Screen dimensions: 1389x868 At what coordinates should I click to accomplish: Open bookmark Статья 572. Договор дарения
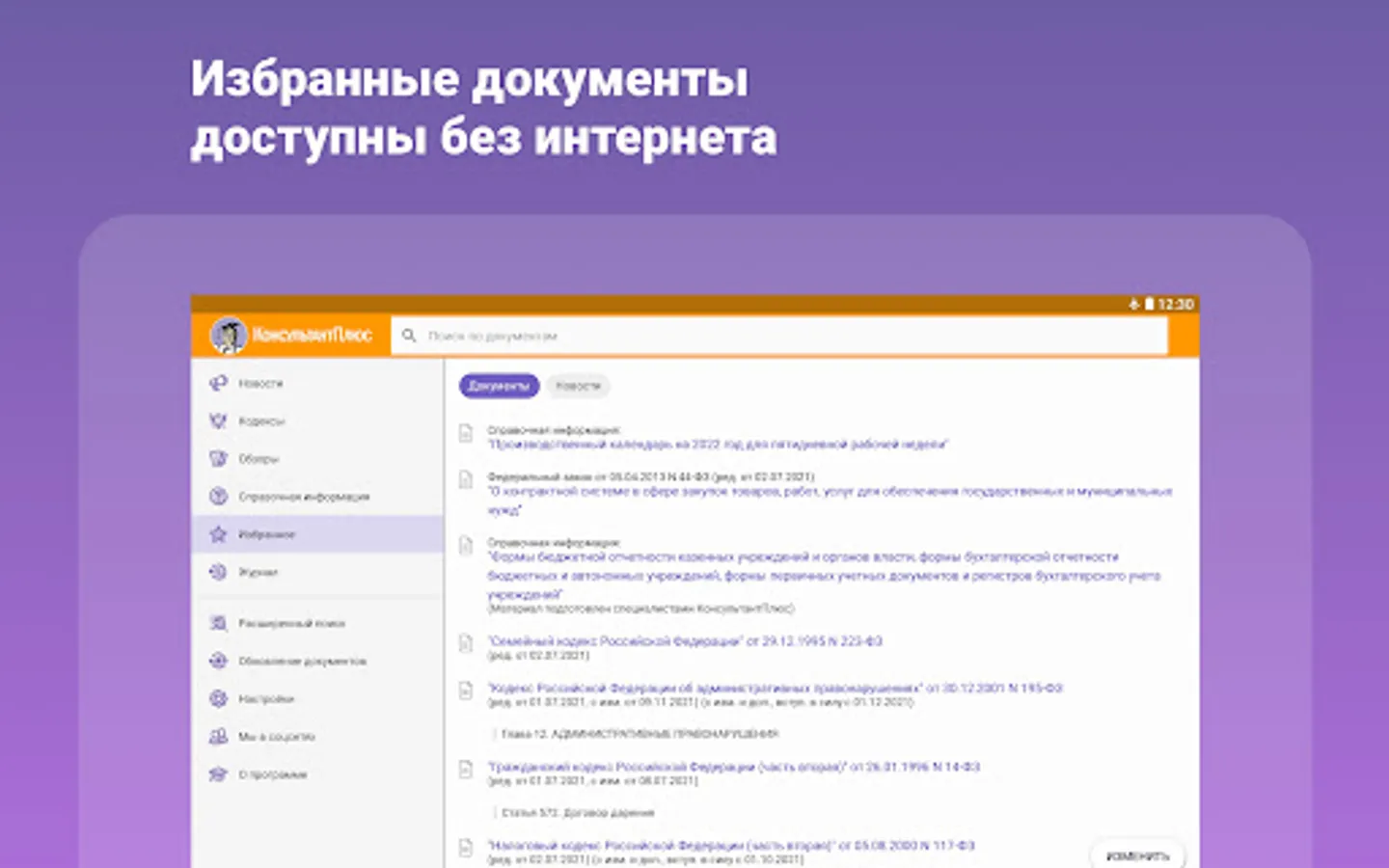pos(578,813)
